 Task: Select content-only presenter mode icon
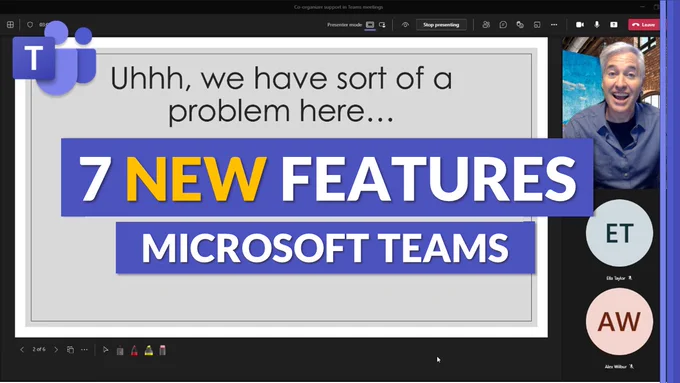point(370,25)
